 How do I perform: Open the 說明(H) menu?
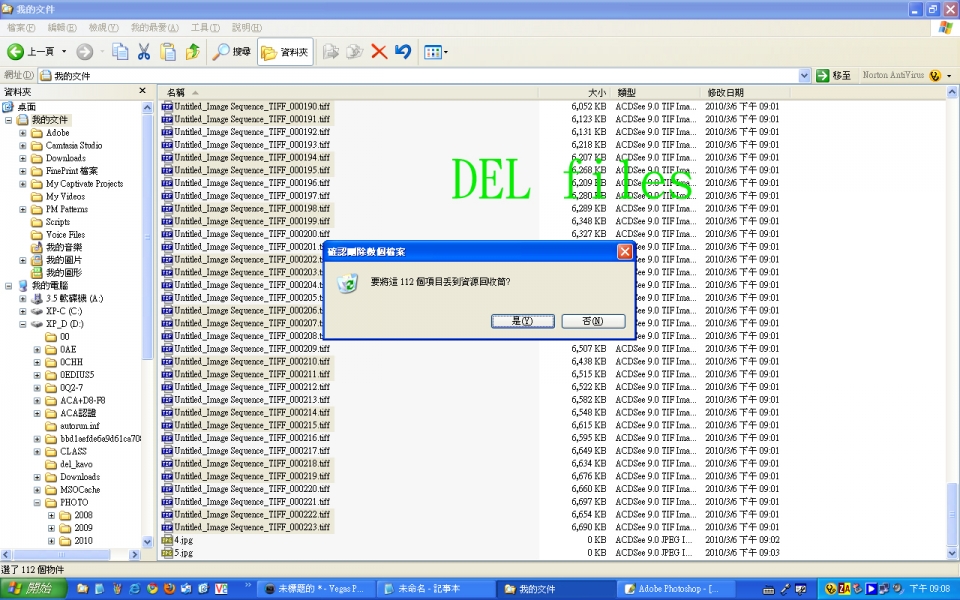(x=247, y=28)
